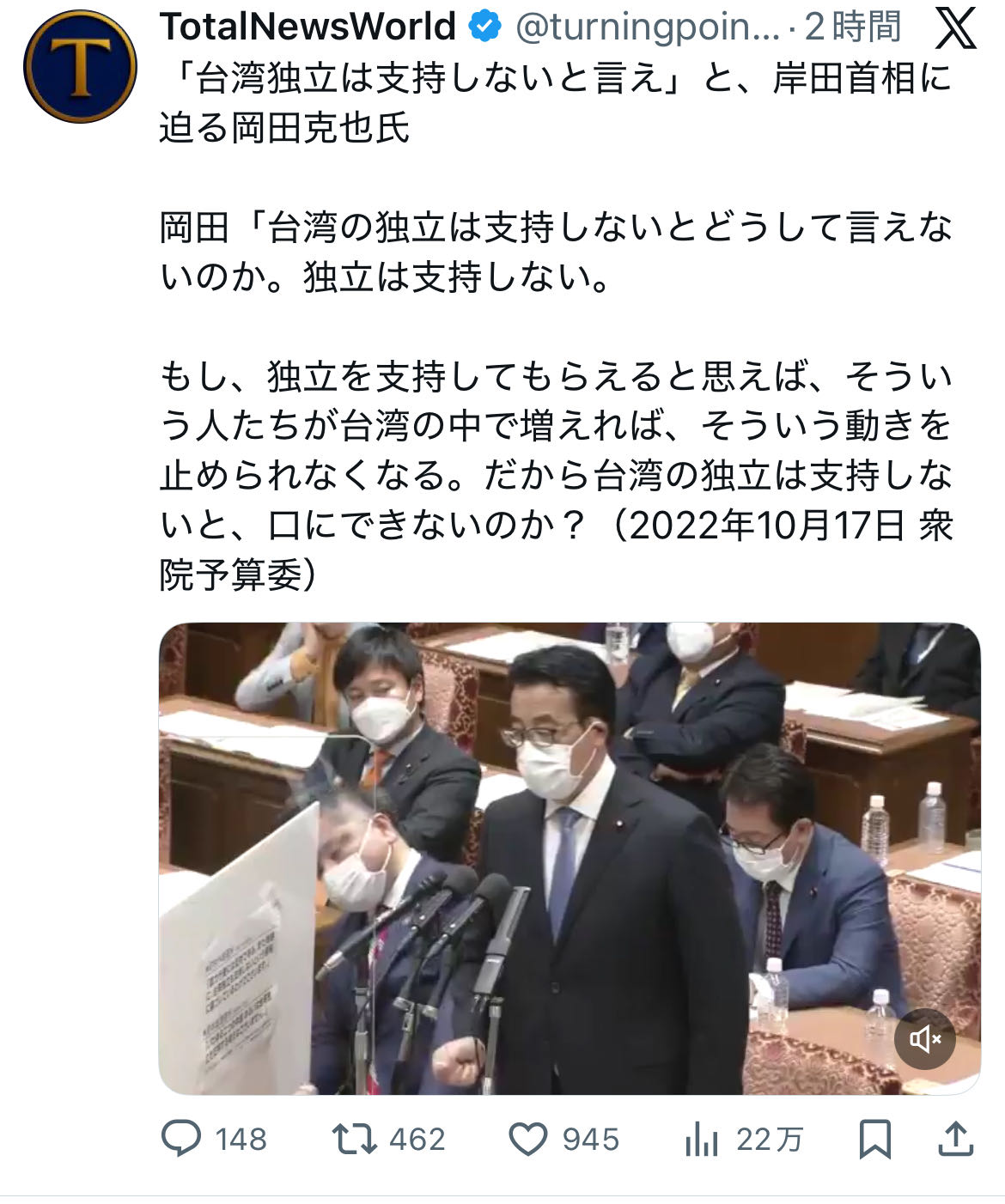Tap the X logo icon beside timestamp
The image size is (1005, 1204).
[955, 28]
